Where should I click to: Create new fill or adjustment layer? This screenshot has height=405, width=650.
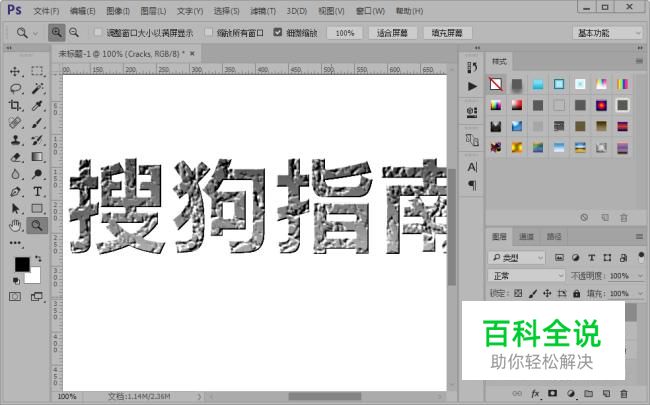[x=571, y=393]
